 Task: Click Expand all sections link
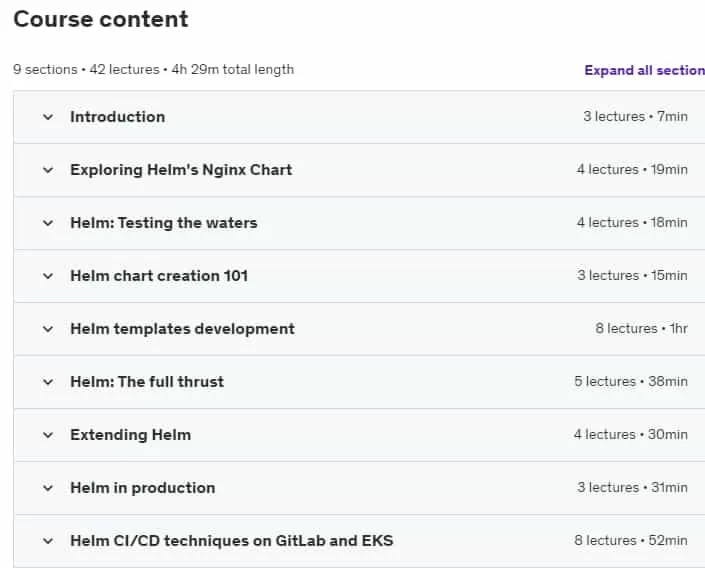(x=644, y=70)
